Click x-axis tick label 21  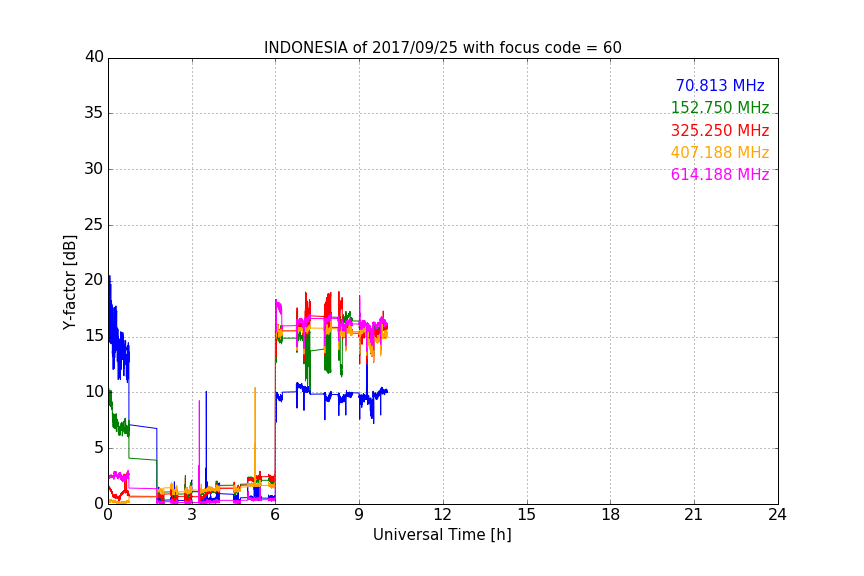pyautogui.click(x=694, y=515)
